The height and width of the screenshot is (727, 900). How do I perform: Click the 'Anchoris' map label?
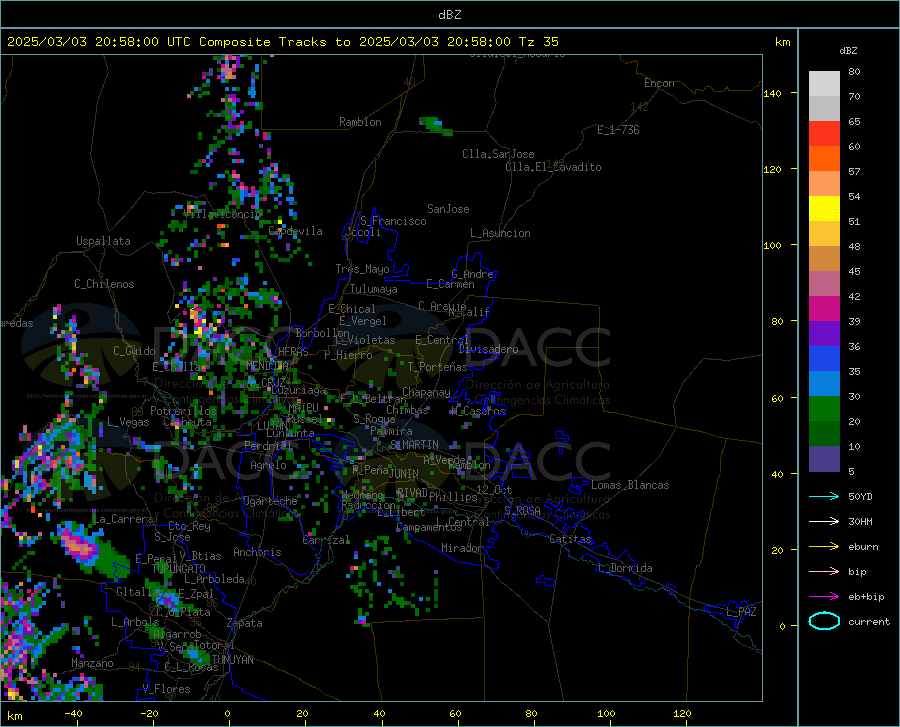pyautogui.click(x=257, y=552)
